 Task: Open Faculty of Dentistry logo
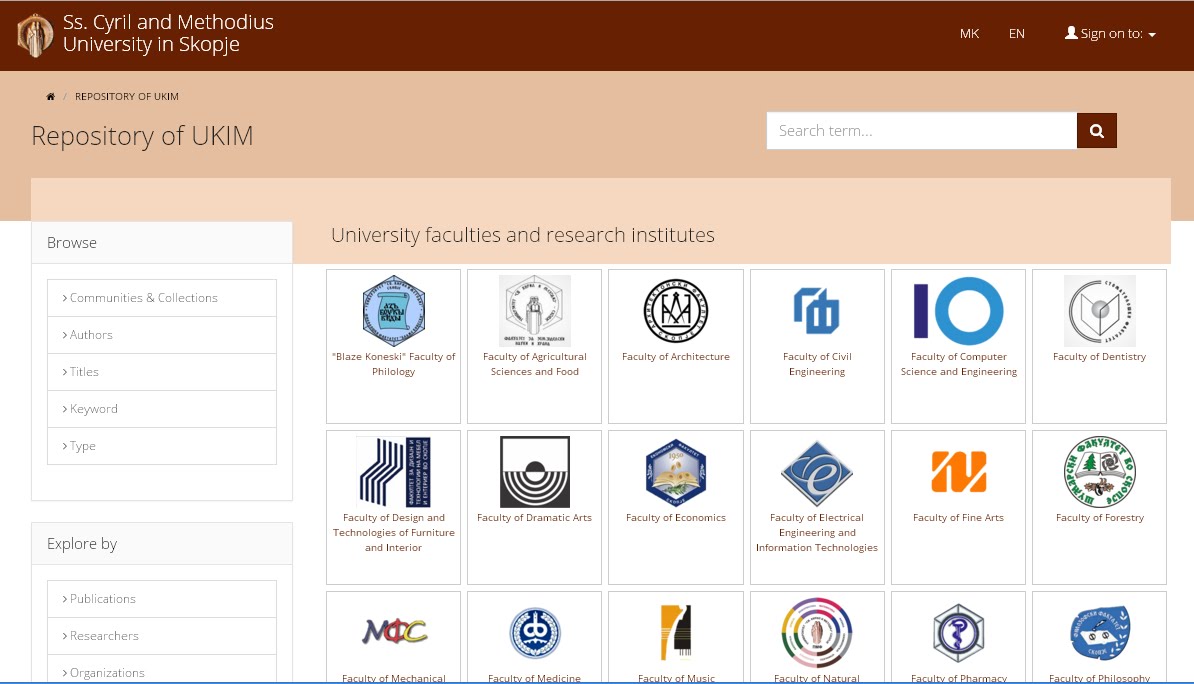click(1100, 311)
